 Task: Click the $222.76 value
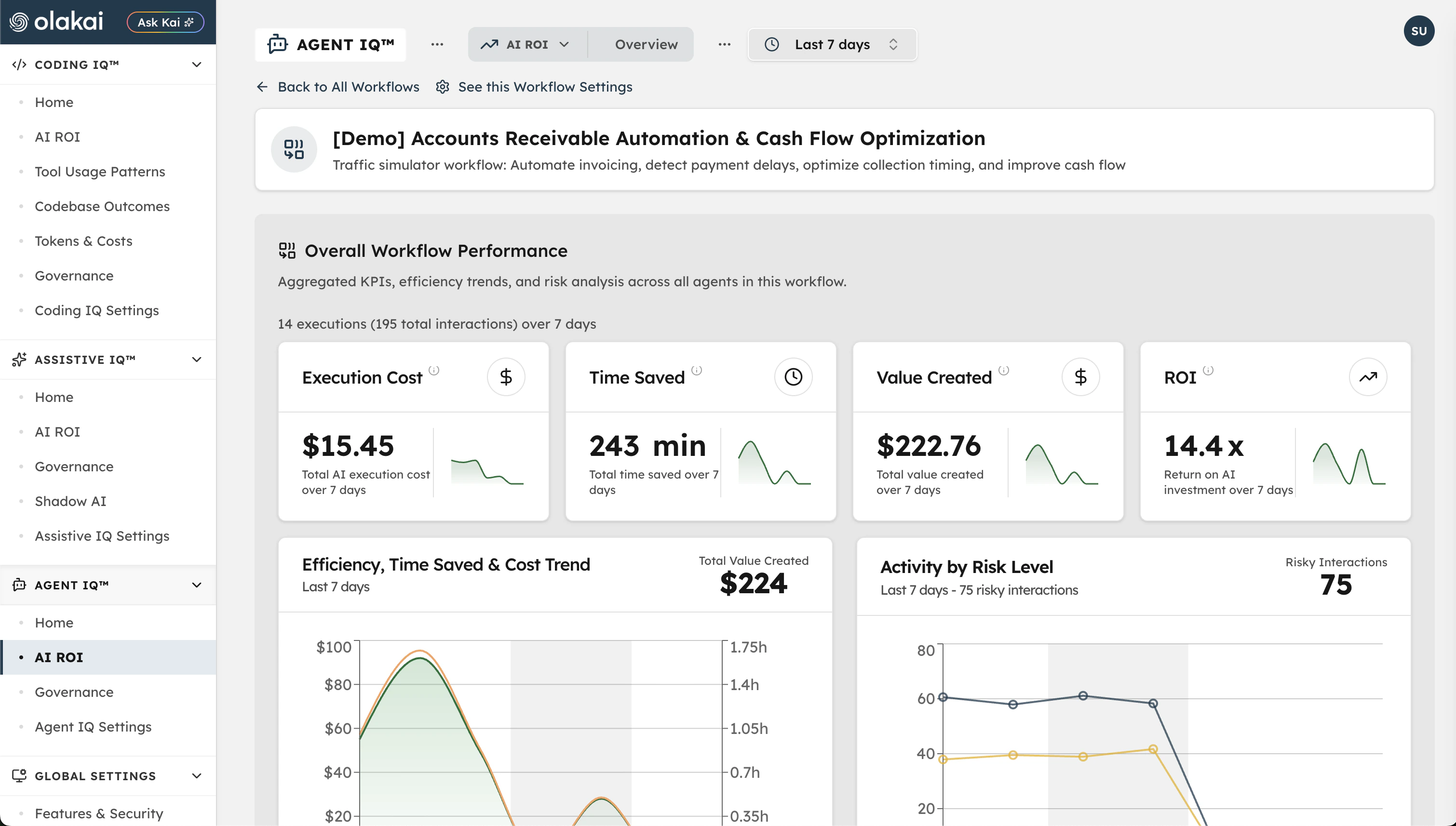(928, 446)
